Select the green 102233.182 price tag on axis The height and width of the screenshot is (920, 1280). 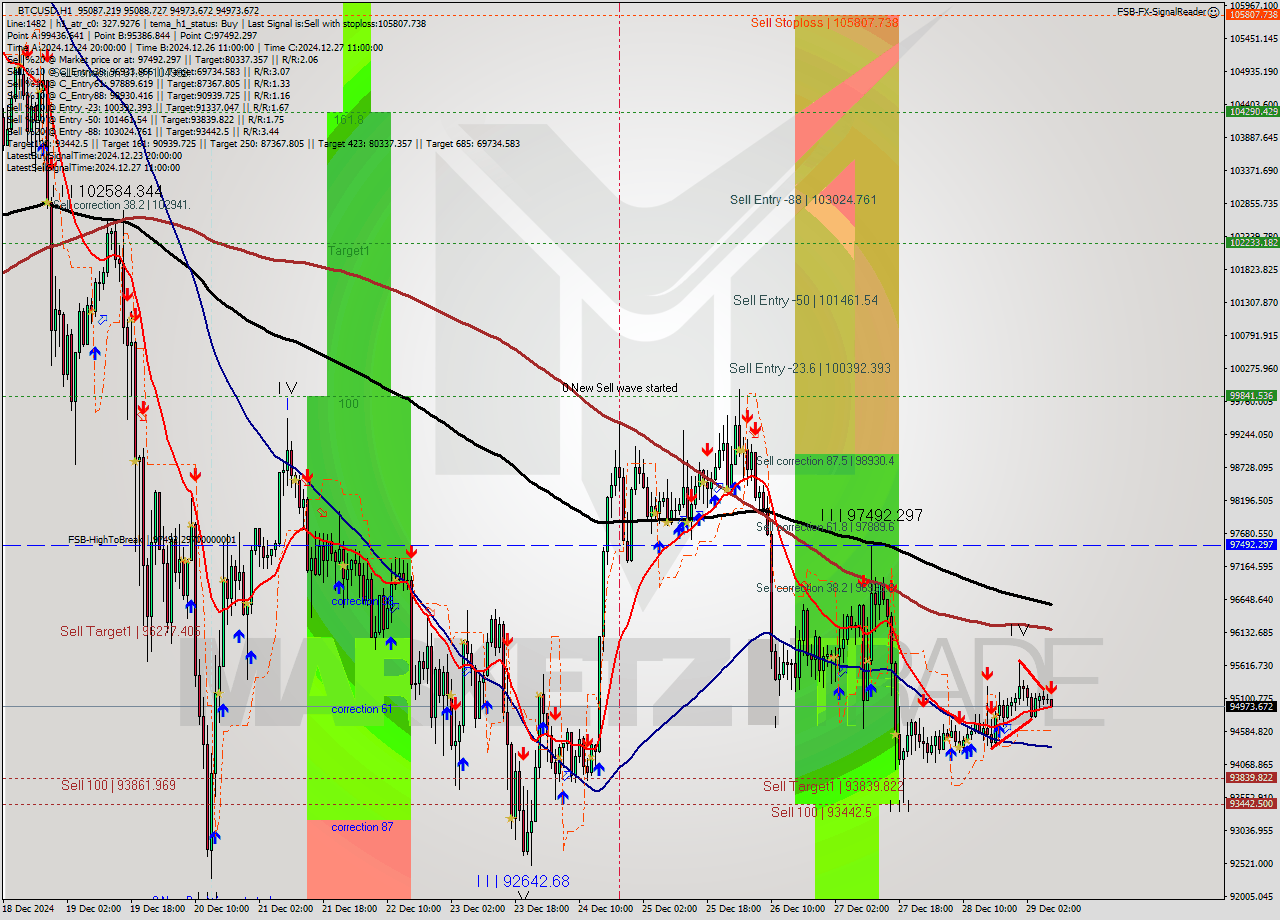point(1252,242)
